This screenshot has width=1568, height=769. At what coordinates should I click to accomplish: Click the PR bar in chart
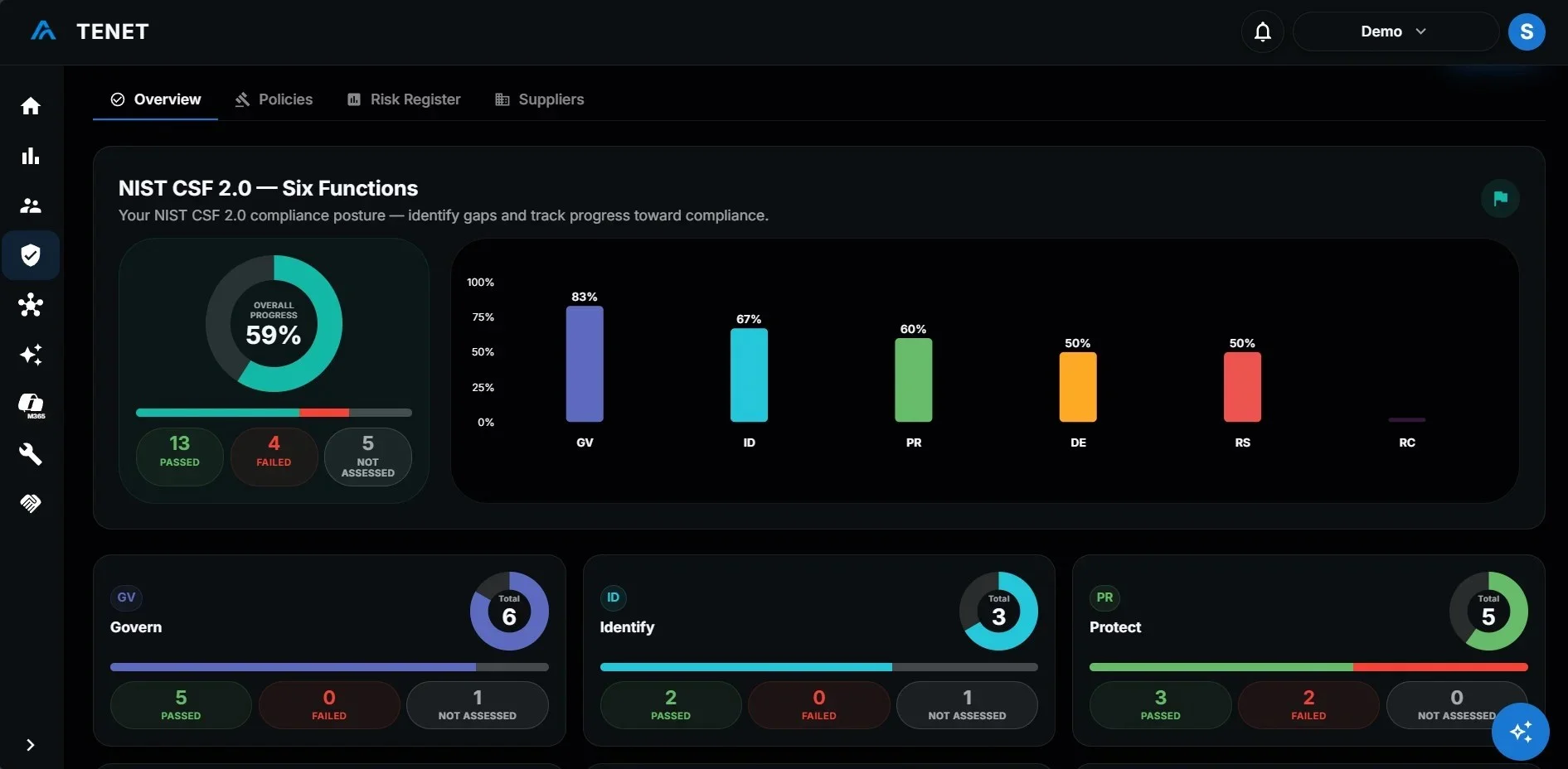tap(913, 380)
